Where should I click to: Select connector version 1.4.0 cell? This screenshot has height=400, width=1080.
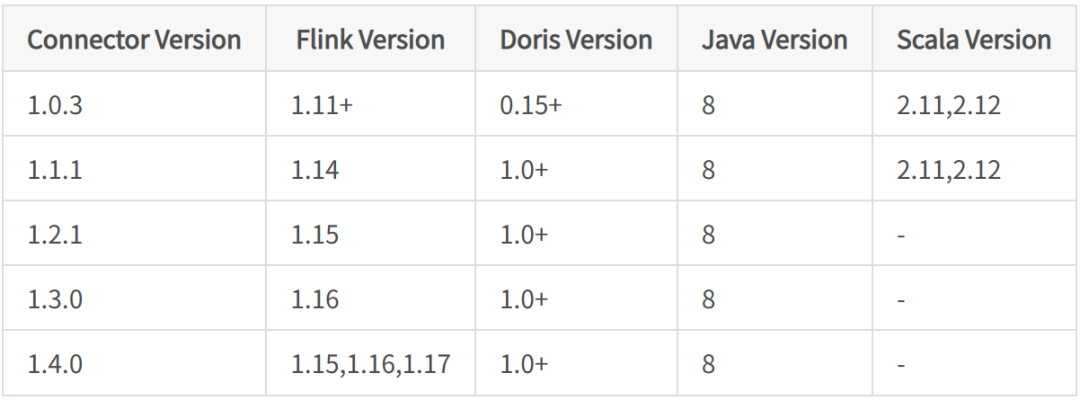[55, 363]
